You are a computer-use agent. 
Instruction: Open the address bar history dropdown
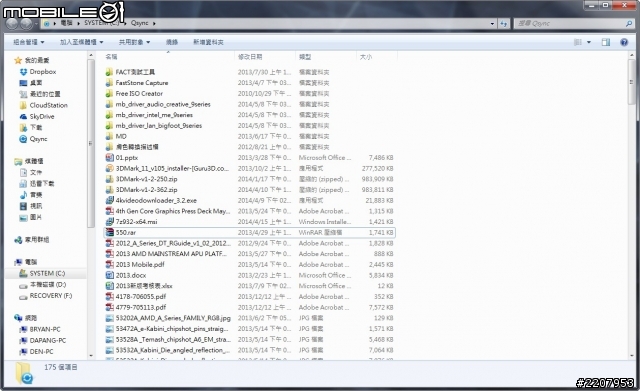[x=492, y=24]
